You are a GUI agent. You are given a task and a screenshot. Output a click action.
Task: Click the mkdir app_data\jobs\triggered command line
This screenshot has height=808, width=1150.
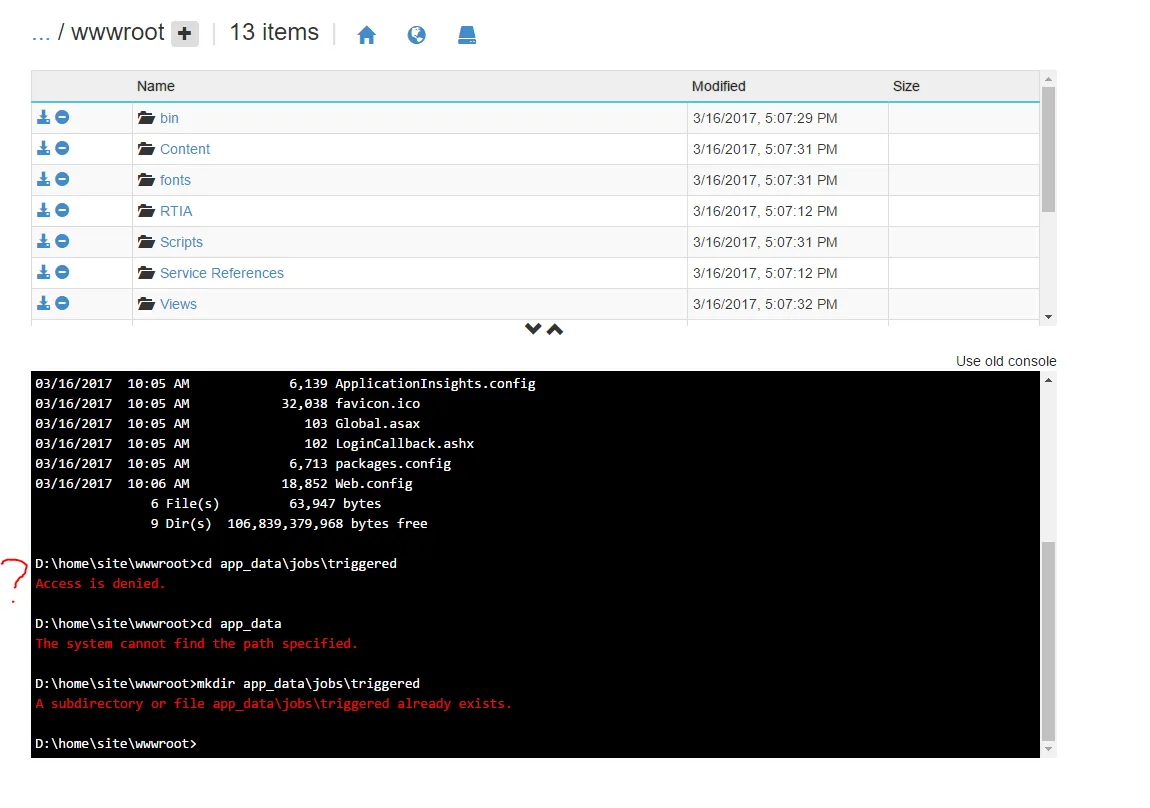pyautogui.click(x=227, y=683)
